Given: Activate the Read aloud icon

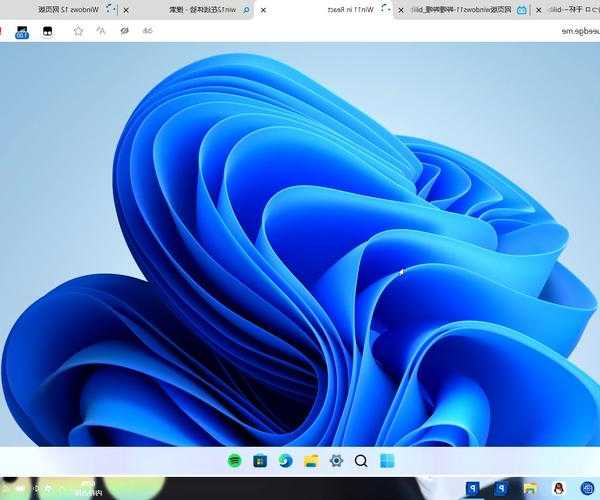Looking at the screenshot, I should coord(101,31).
